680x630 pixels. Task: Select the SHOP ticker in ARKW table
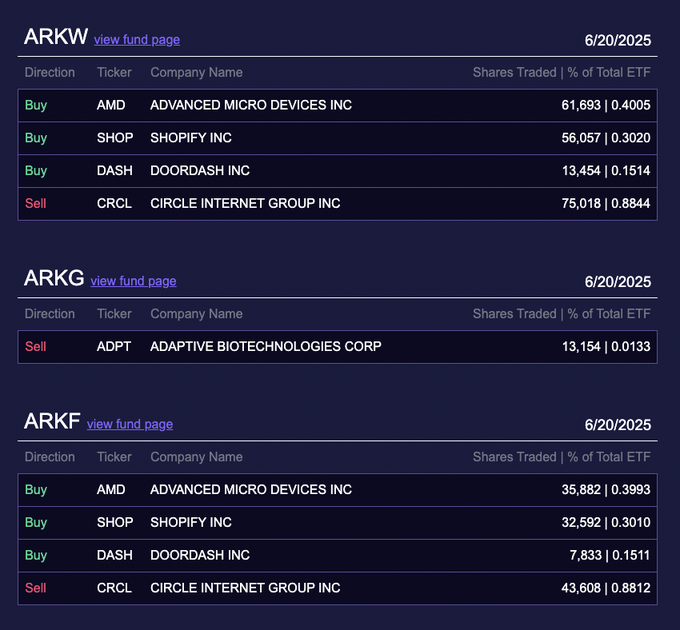[x=115, y=138]
